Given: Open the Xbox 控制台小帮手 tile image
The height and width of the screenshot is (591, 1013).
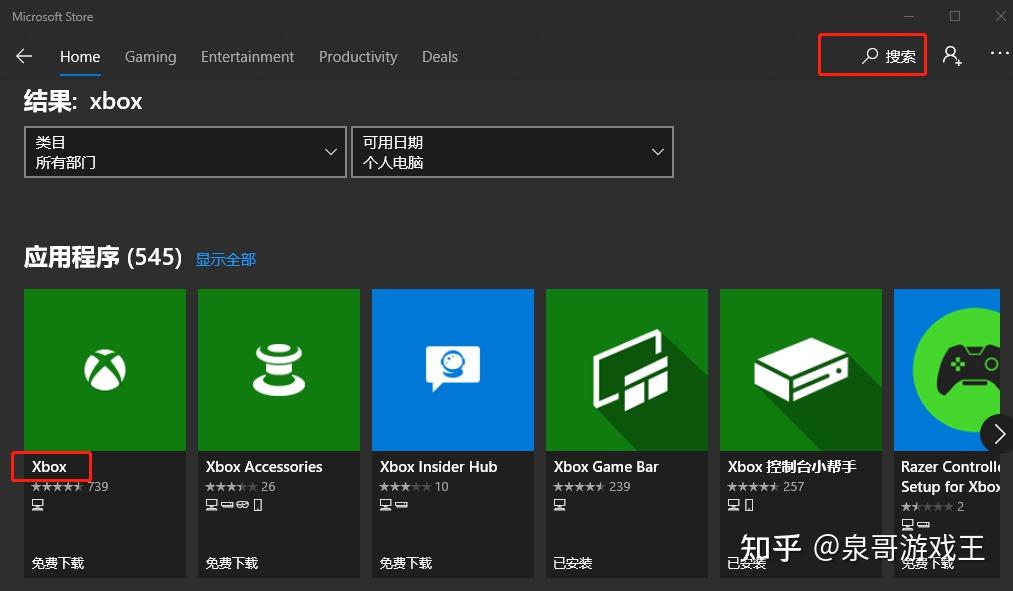Looking at the screenshot, I should click(x=801, y=369).
